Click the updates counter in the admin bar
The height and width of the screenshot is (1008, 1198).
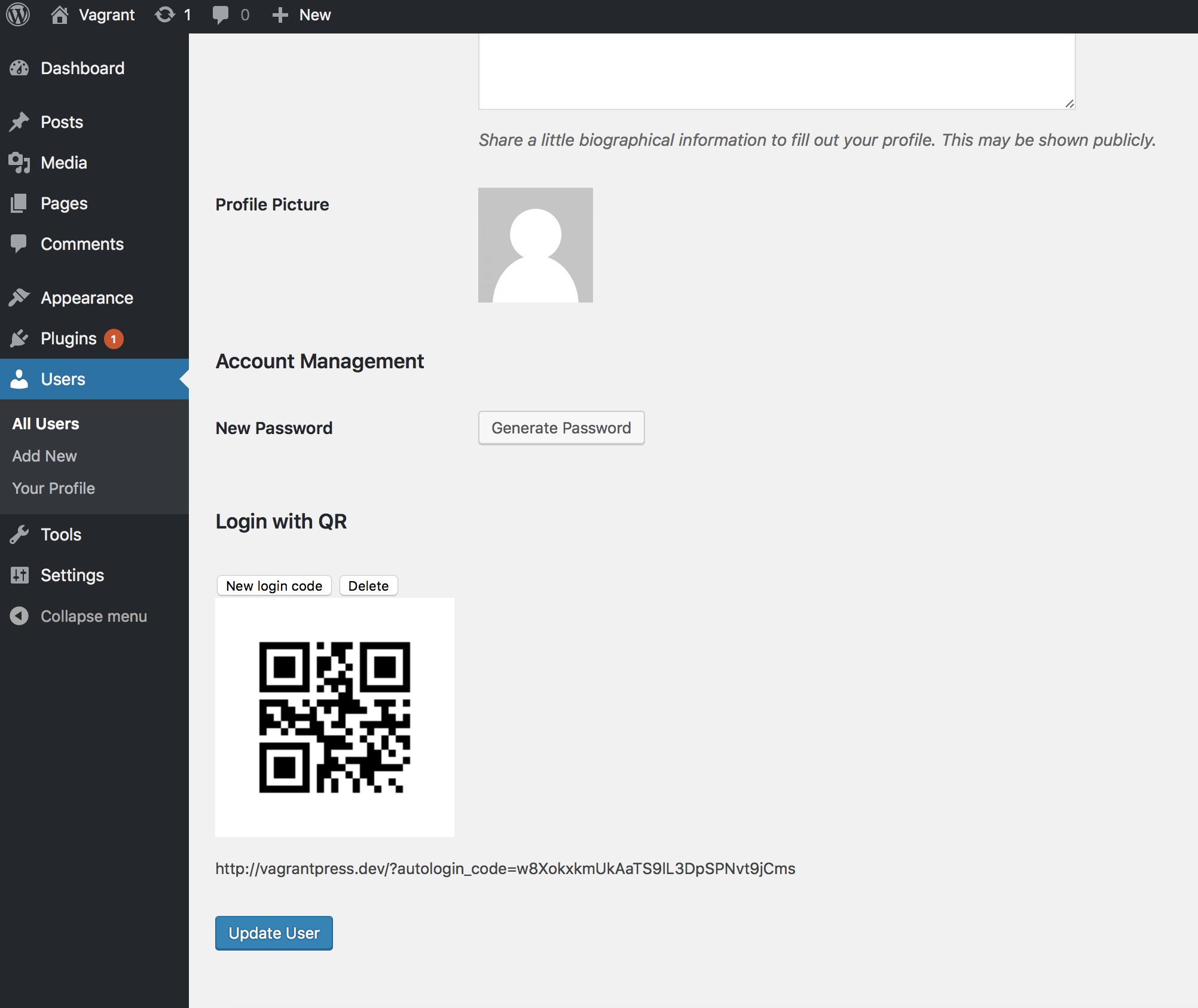pyautogui.click(x=172, y=14)
